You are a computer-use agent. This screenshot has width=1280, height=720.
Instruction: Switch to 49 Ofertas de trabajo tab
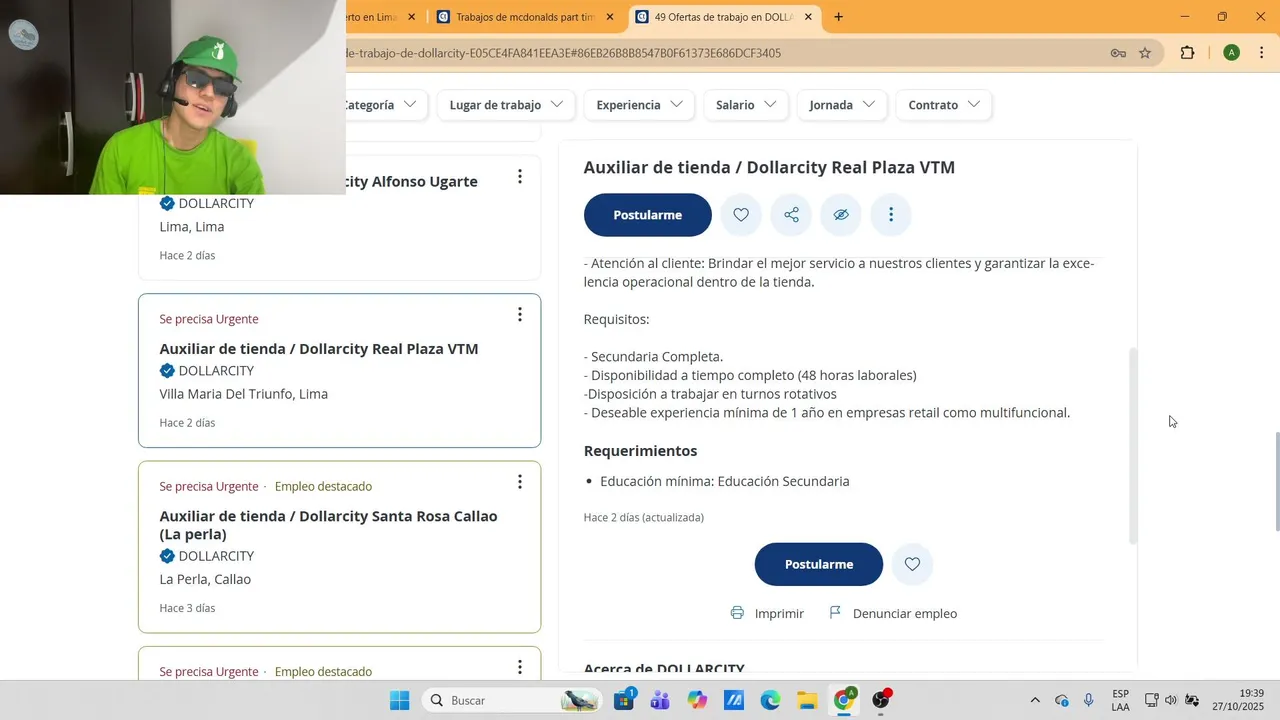click(724, 17)
